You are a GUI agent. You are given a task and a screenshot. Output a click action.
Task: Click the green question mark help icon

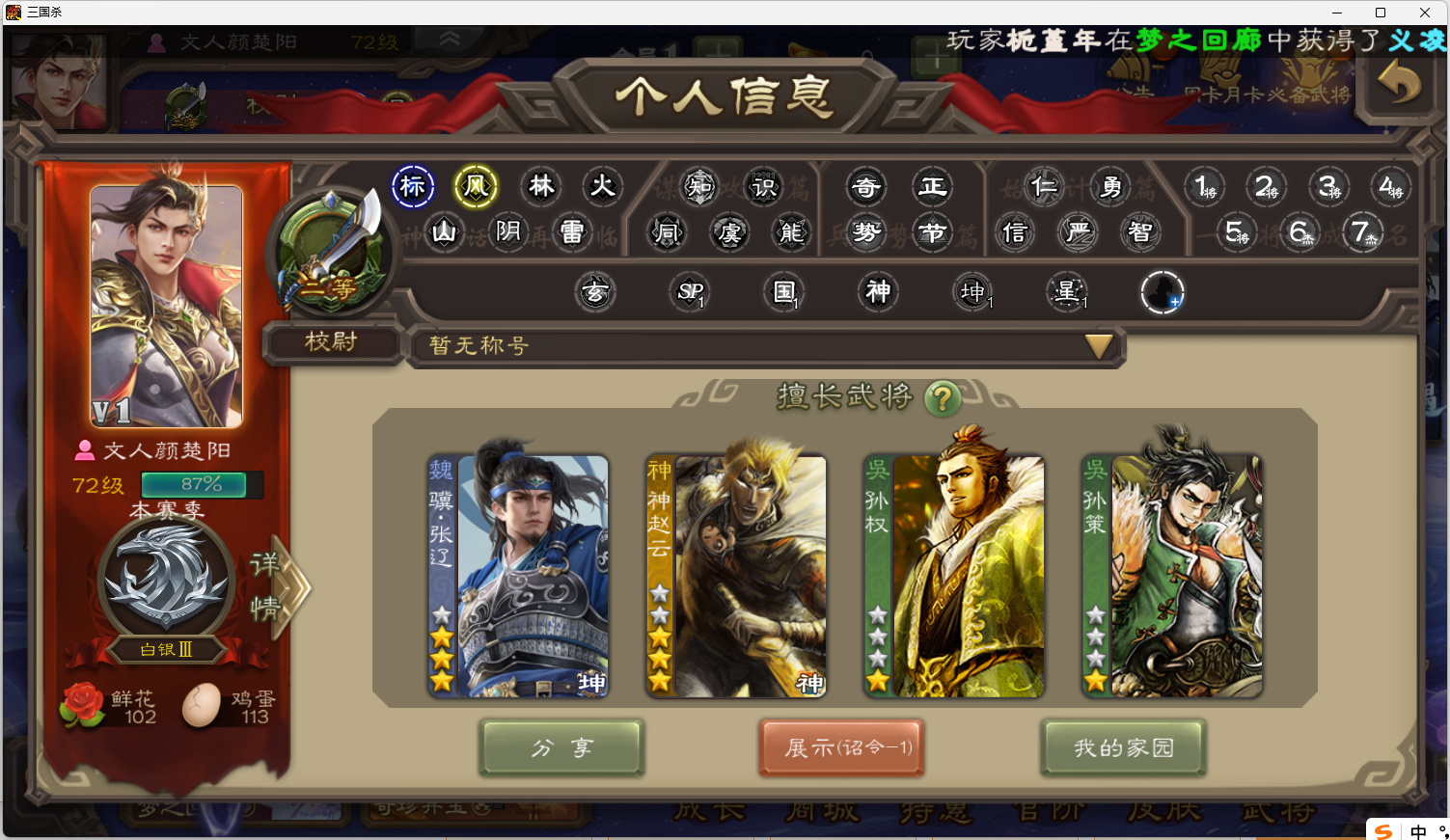tap(943, 397)
